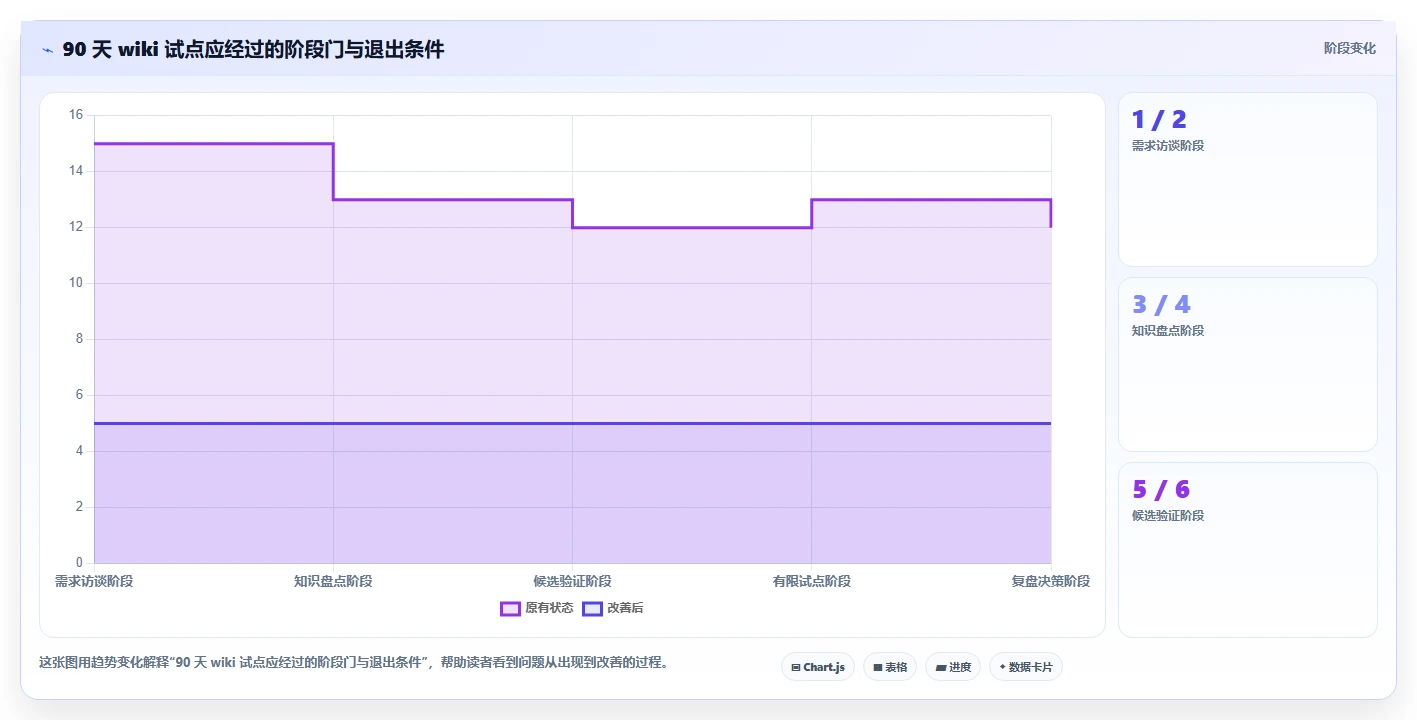Toggle the 改善后 legend swatch
This screenshot has width=1417, height=720.
coord(592,608)
